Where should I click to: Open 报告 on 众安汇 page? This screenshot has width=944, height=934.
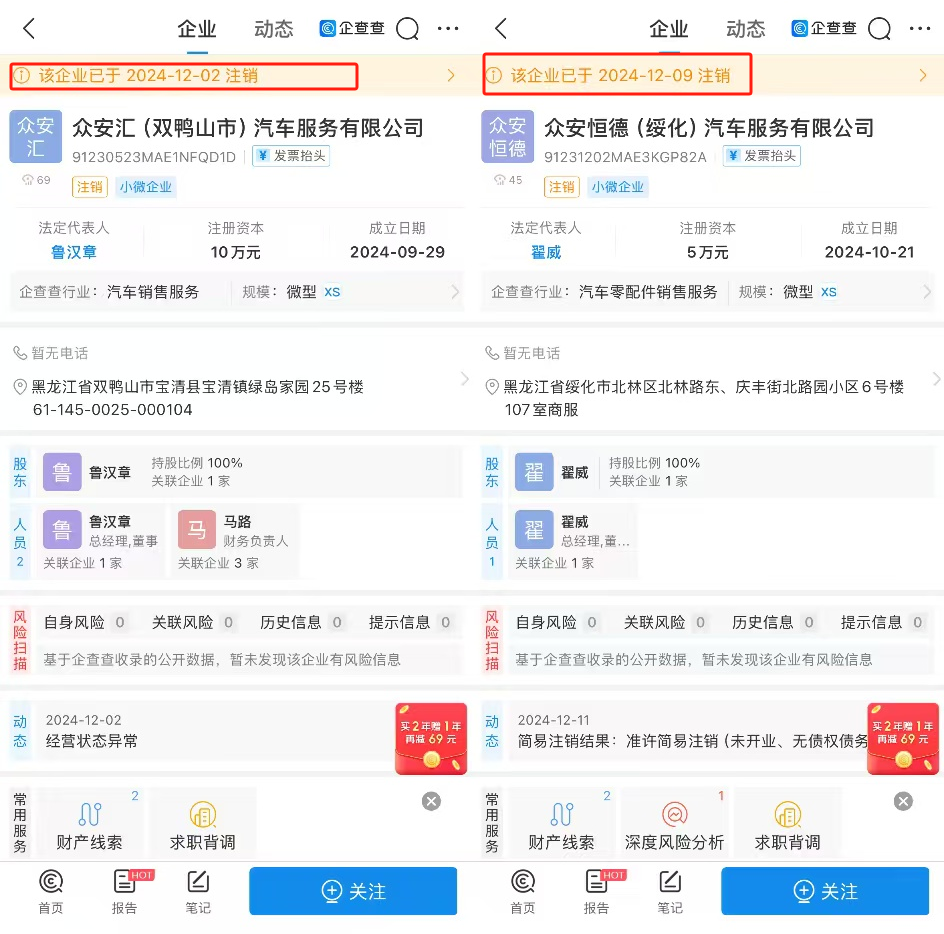coord(125,892)
